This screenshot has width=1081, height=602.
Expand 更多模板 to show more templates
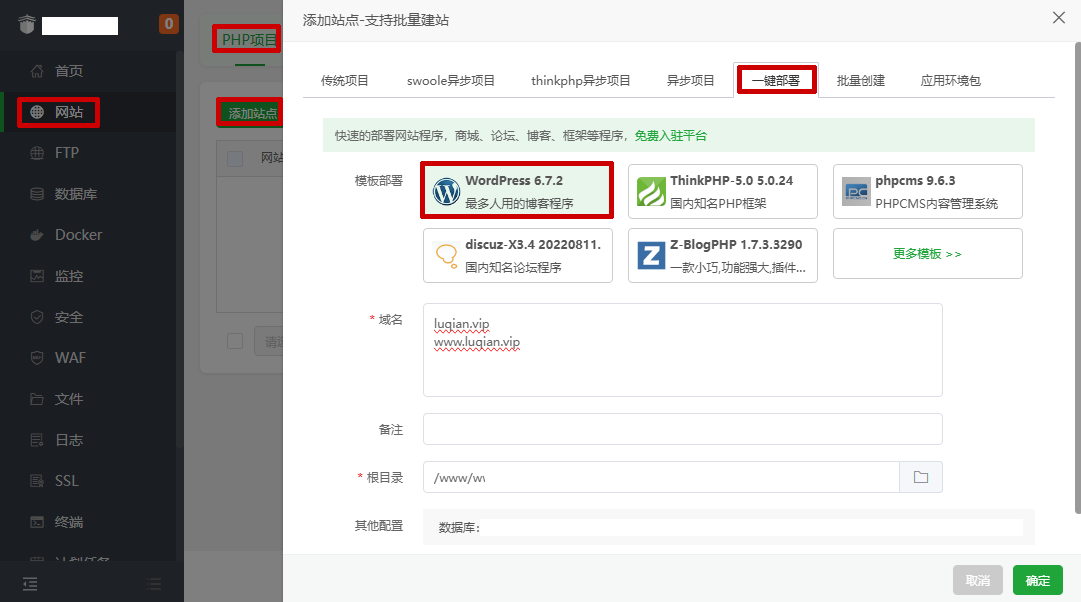point(926,253)
